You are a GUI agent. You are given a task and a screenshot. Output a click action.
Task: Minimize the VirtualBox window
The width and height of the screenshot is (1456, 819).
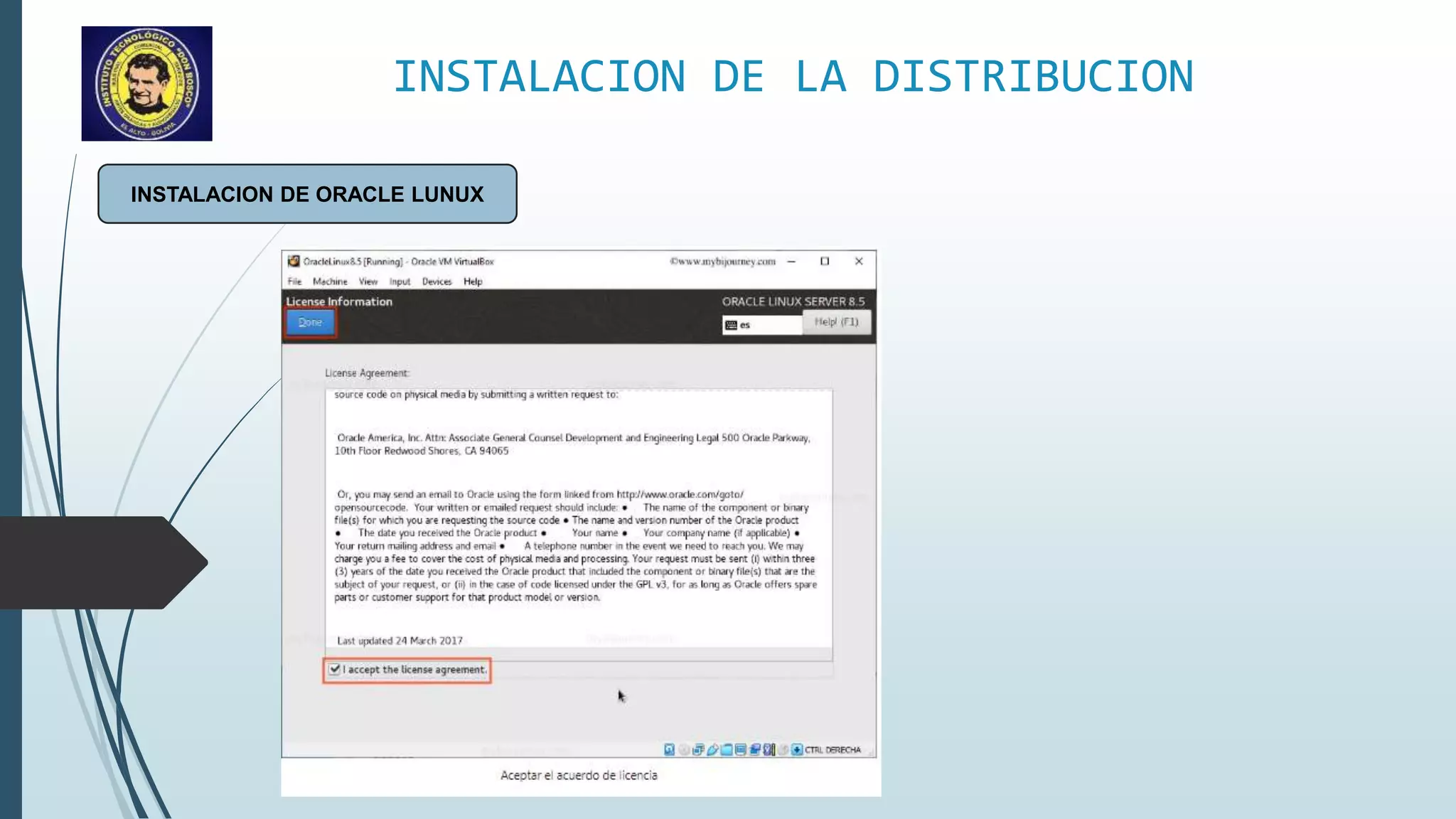coord(791,262)
